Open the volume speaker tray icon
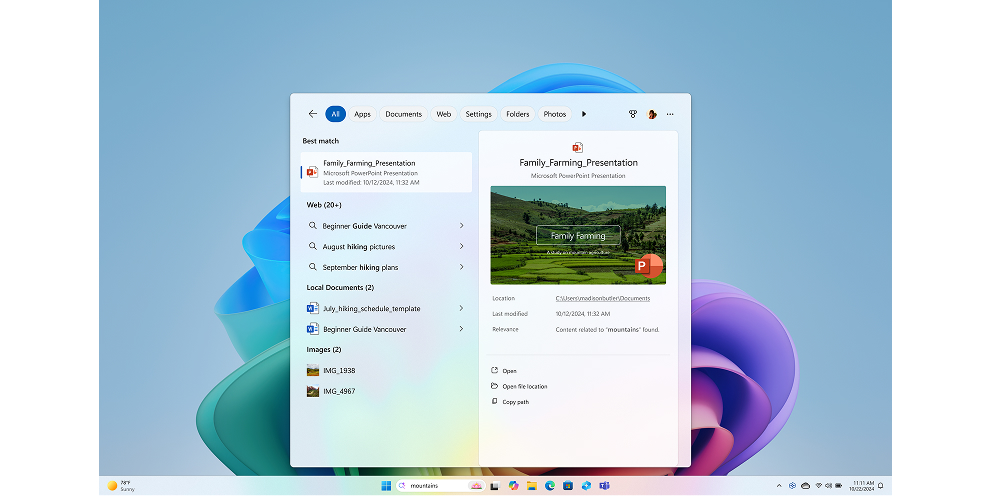 coord(828,486)
